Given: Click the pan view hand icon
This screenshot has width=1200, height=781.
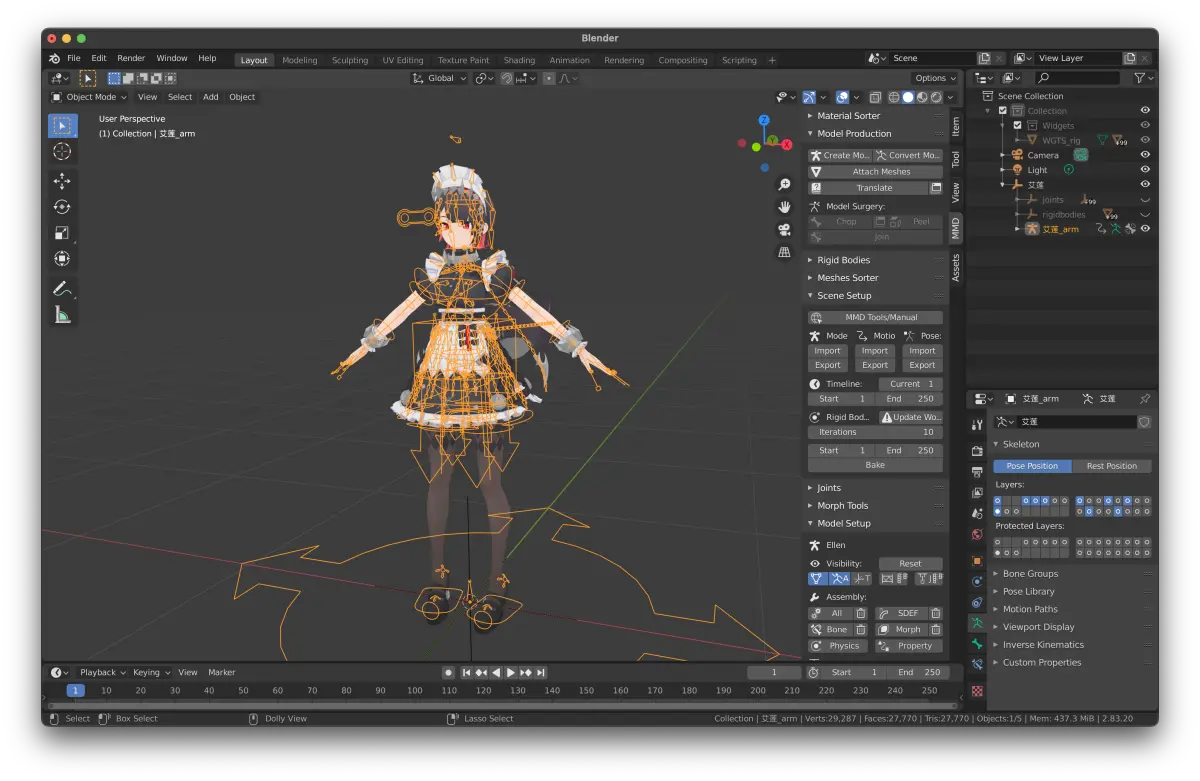Looking at the screenshot, I should click(785, 207).
